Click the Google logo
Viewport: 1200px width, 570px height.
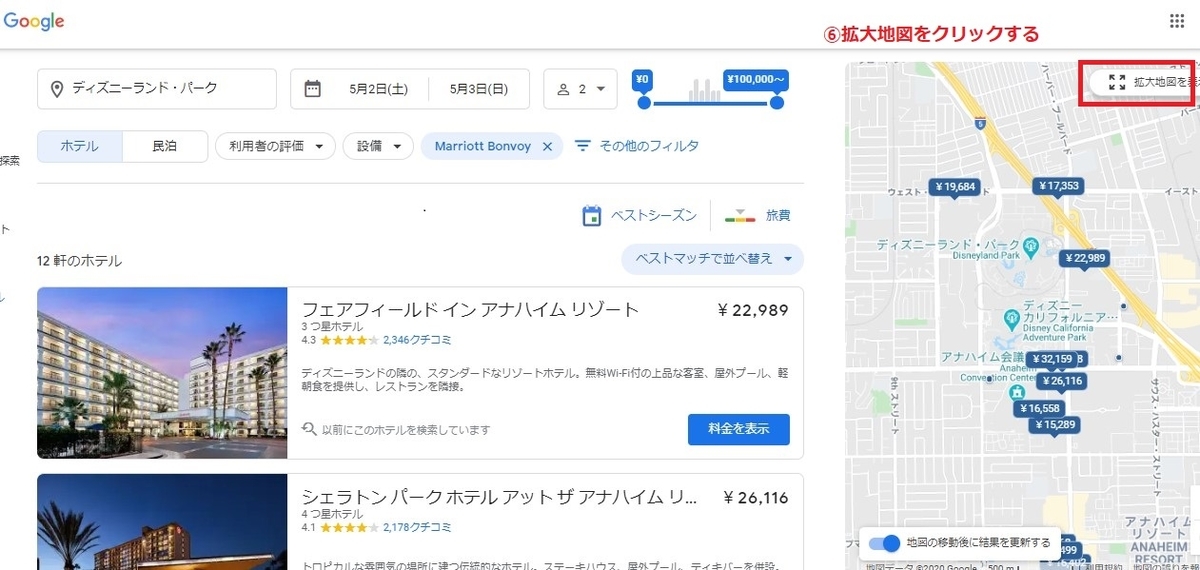tap(34, 21)
